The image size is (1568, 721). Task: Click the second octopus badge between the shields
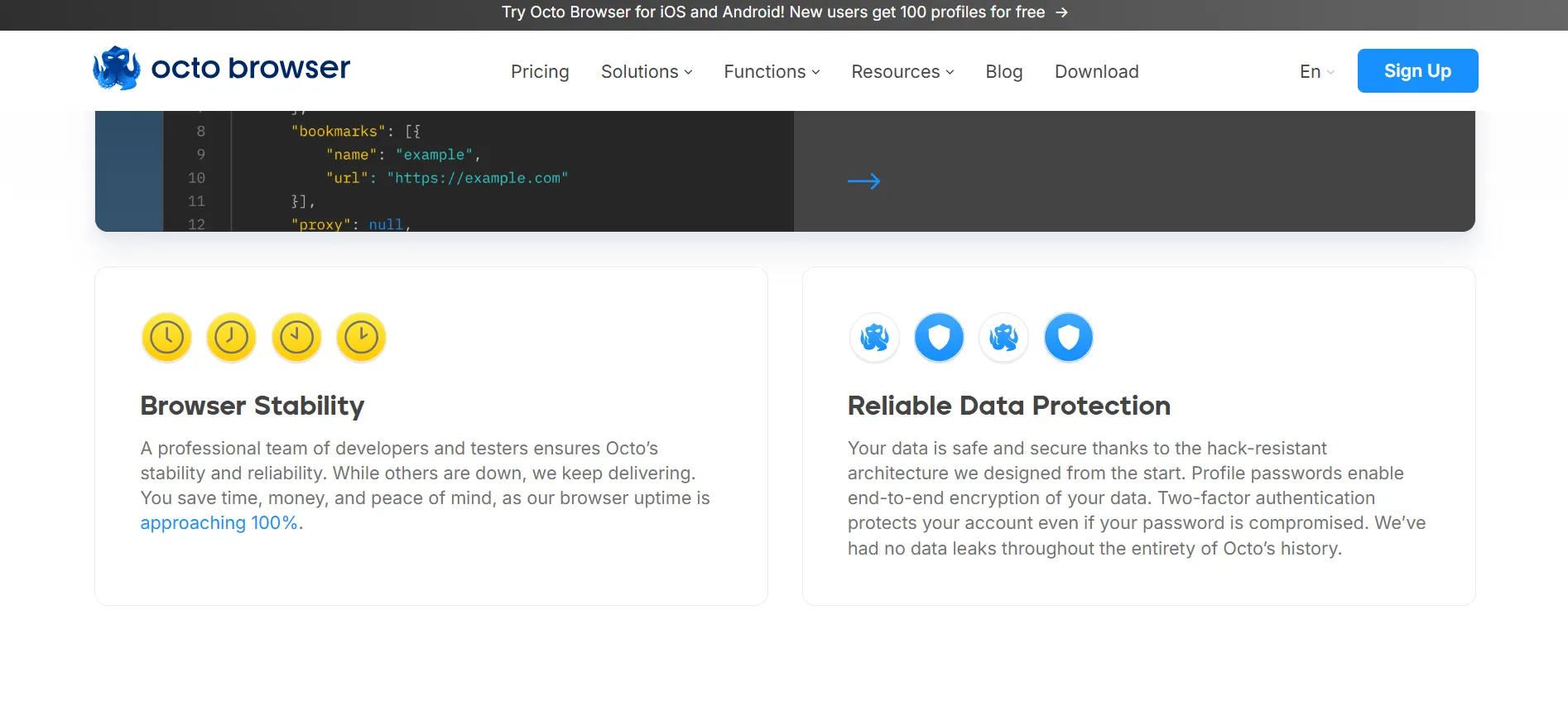(1004, 338)
